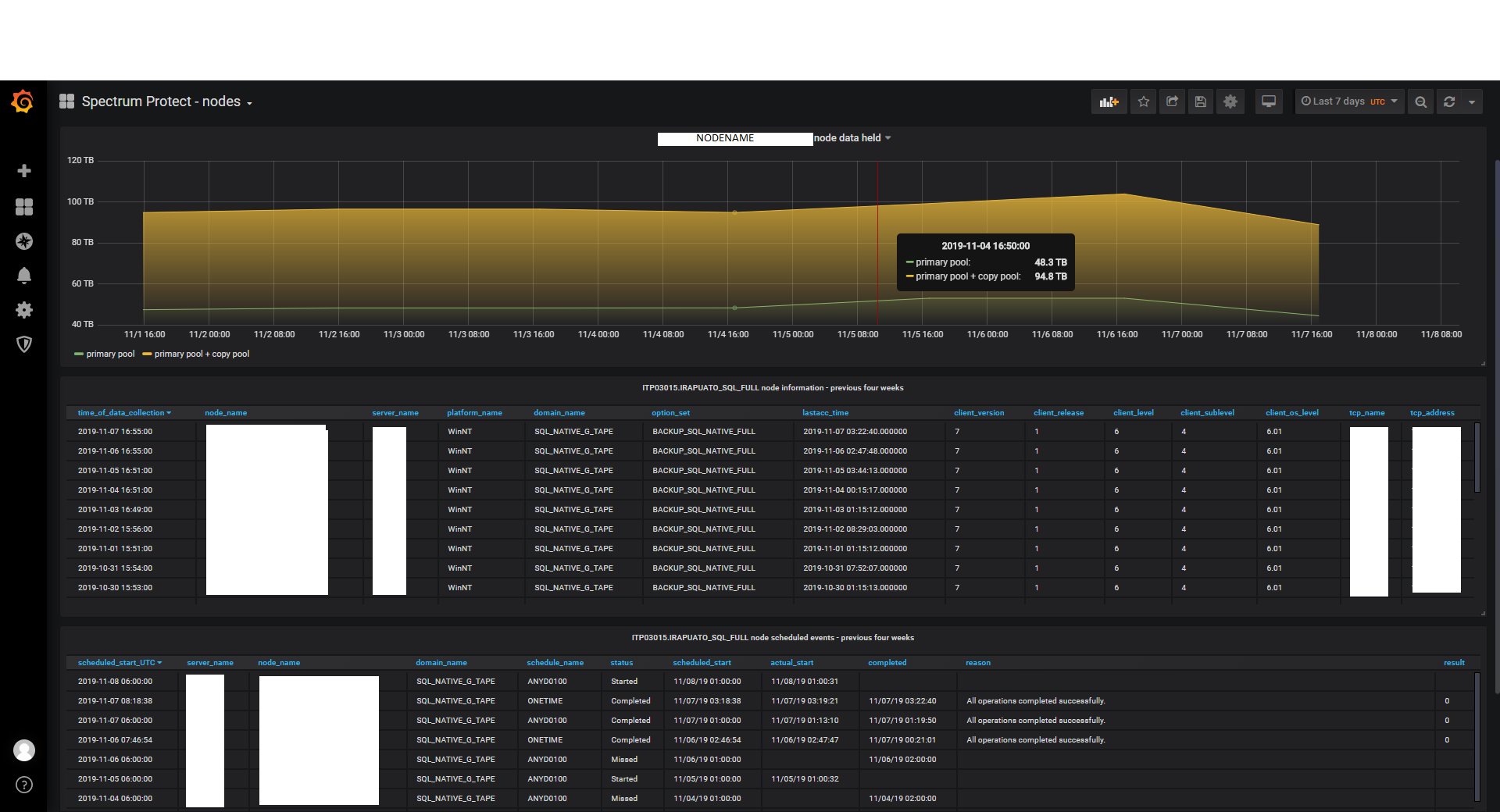Click the Add panel toolbar icon

coord(1109,101)
